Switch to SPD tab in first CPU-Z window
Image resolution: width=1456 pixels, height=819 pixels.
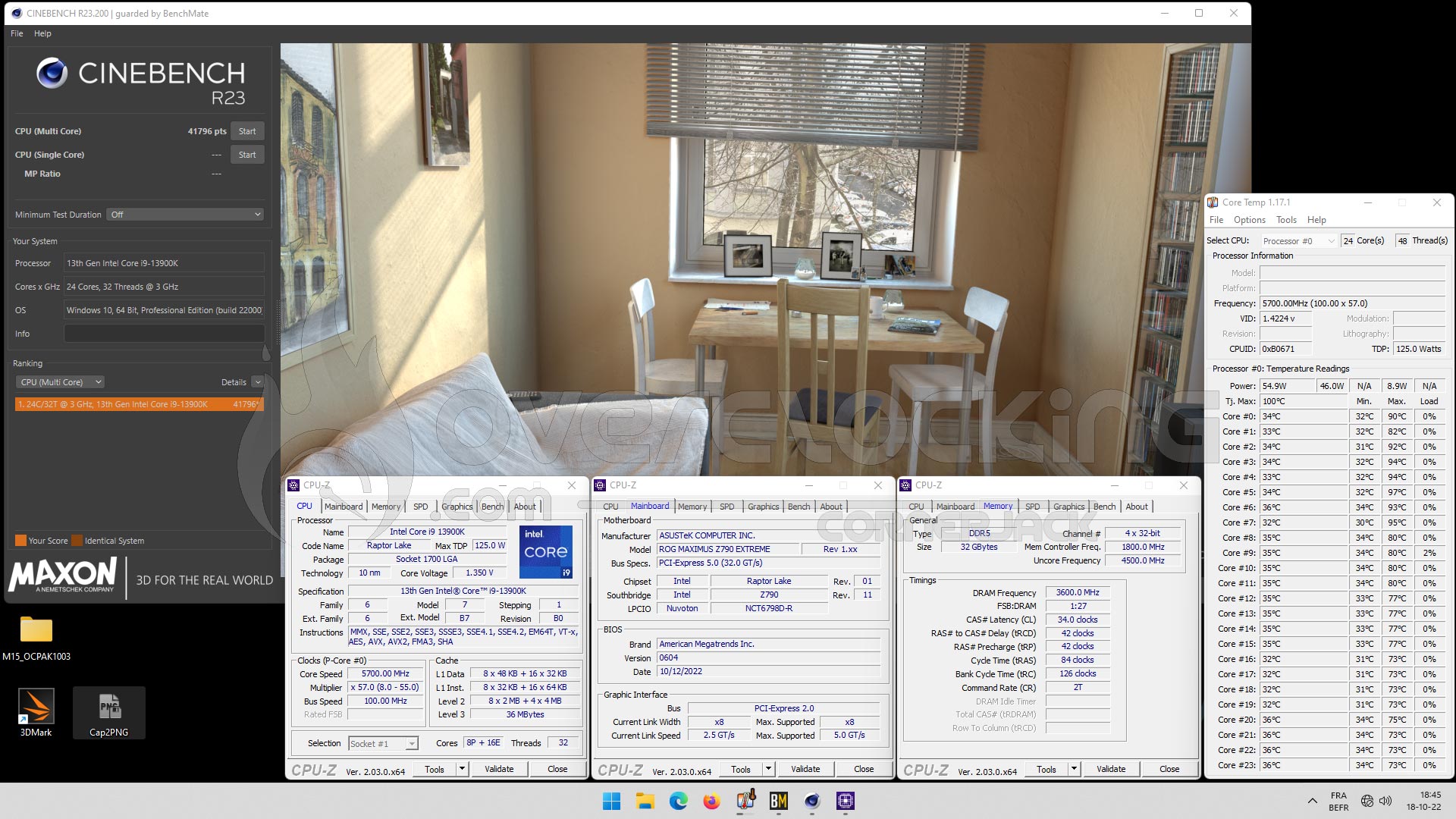(x=421, y=507)
